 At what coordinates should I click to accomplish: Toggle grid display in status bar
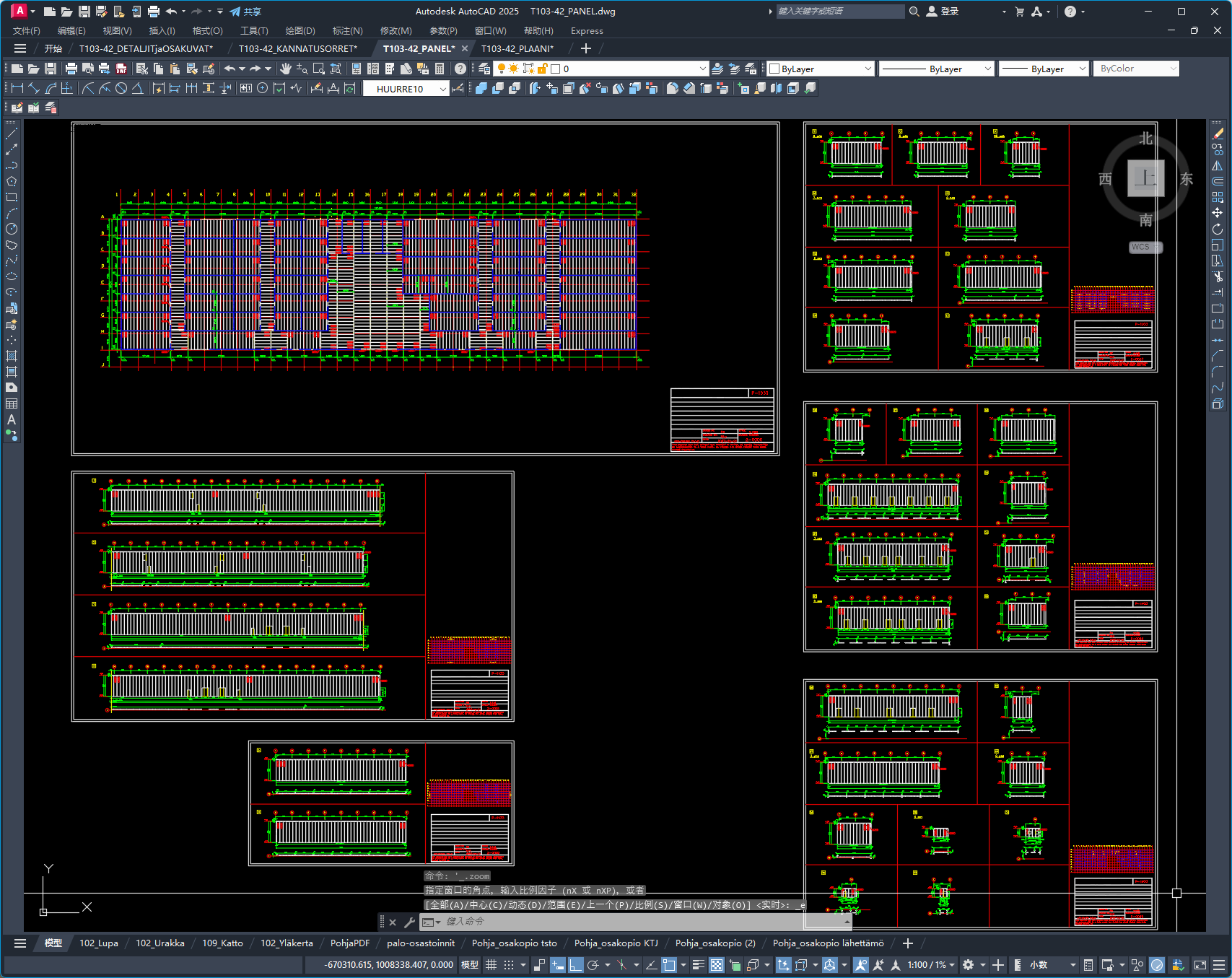[x=491, y=965]
